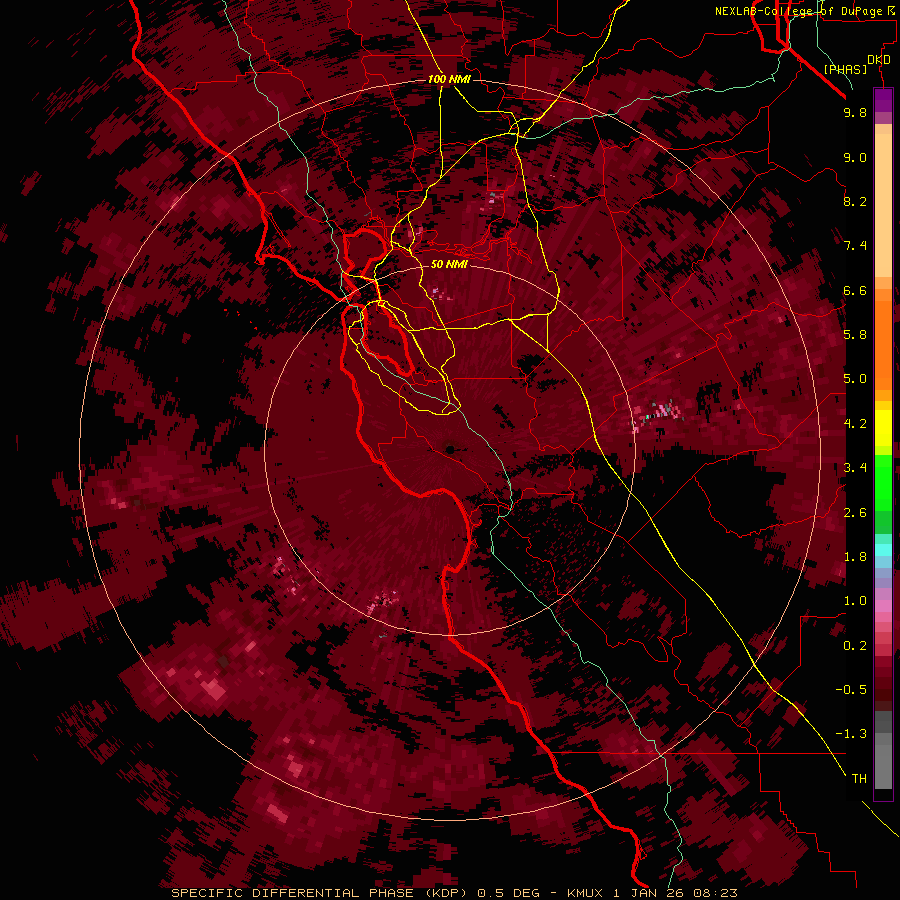Click the orange band of color scale
Image resolution: width=900 pixels, height=900 pixels.
pos(883,344)
